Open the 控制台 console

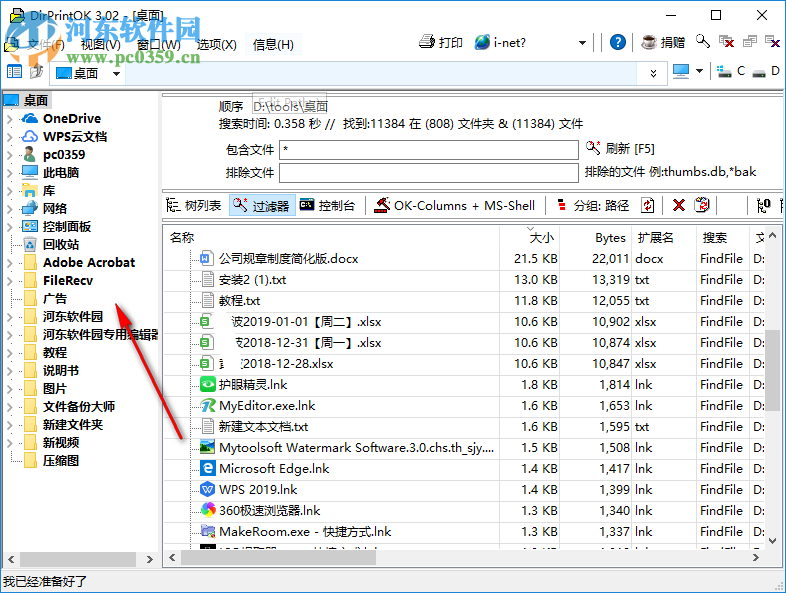coord(327,206)
